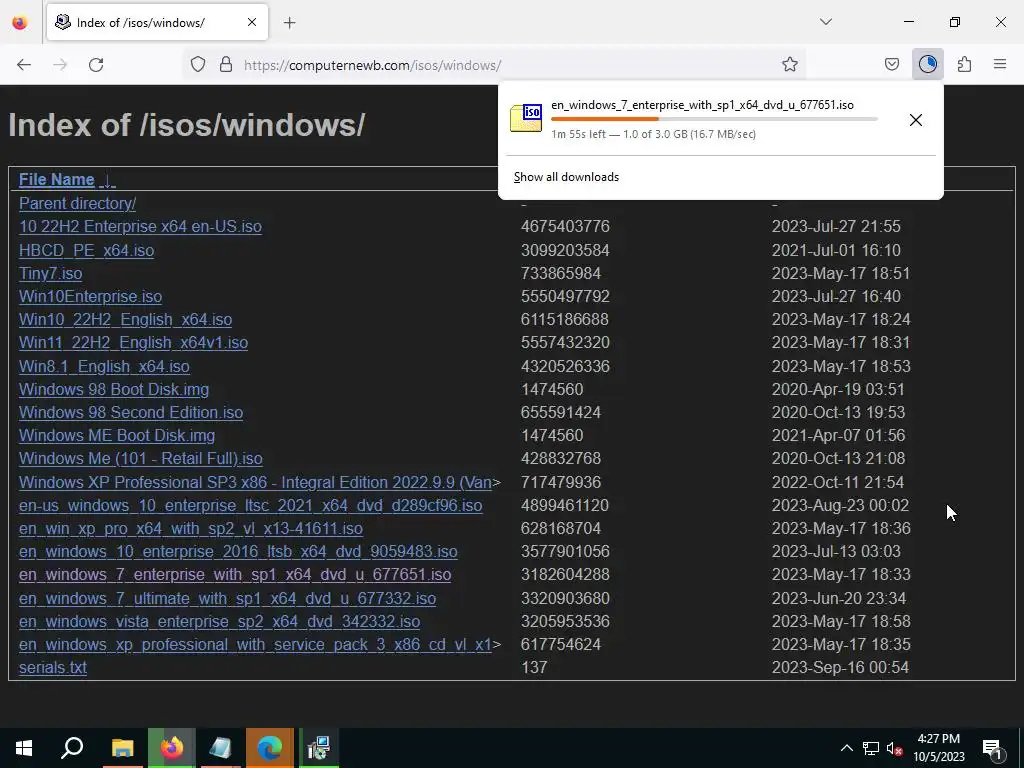The width and height of the screenshot is (1024, 768).
Task: Open Windows XP Professional SP3 x86 Integral Edition link
Action: click(x=255, y=483)
